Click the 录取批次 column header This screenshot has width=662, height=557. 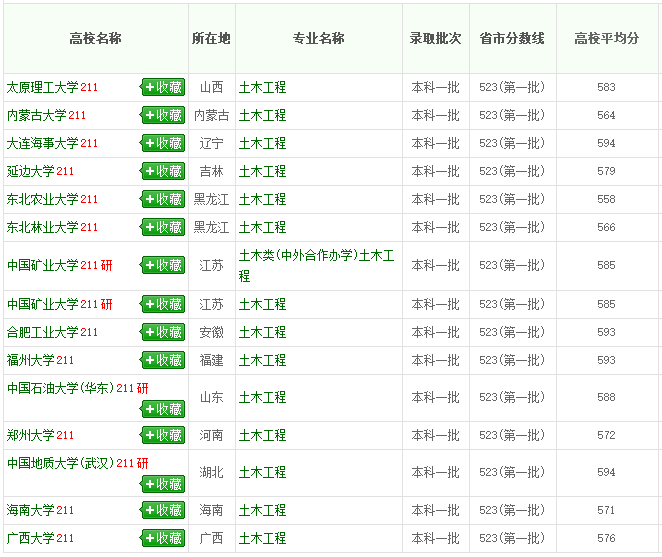435,38
